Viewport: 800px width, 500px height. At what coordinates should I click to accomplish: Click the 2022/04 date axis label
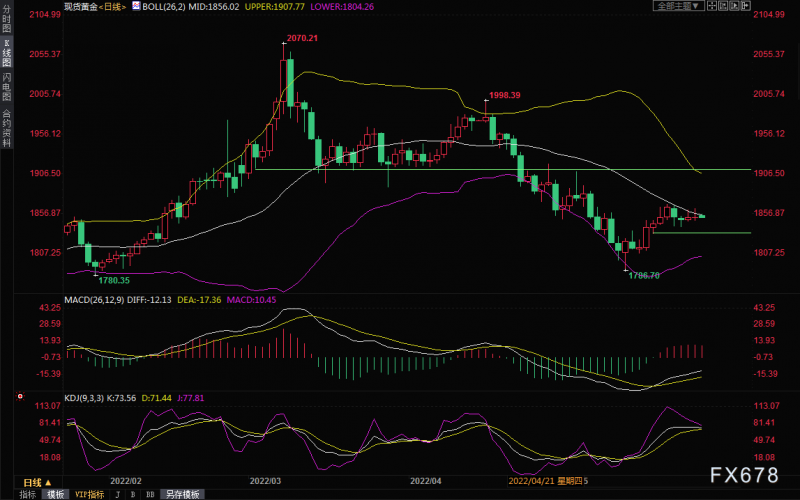point(426,481)
